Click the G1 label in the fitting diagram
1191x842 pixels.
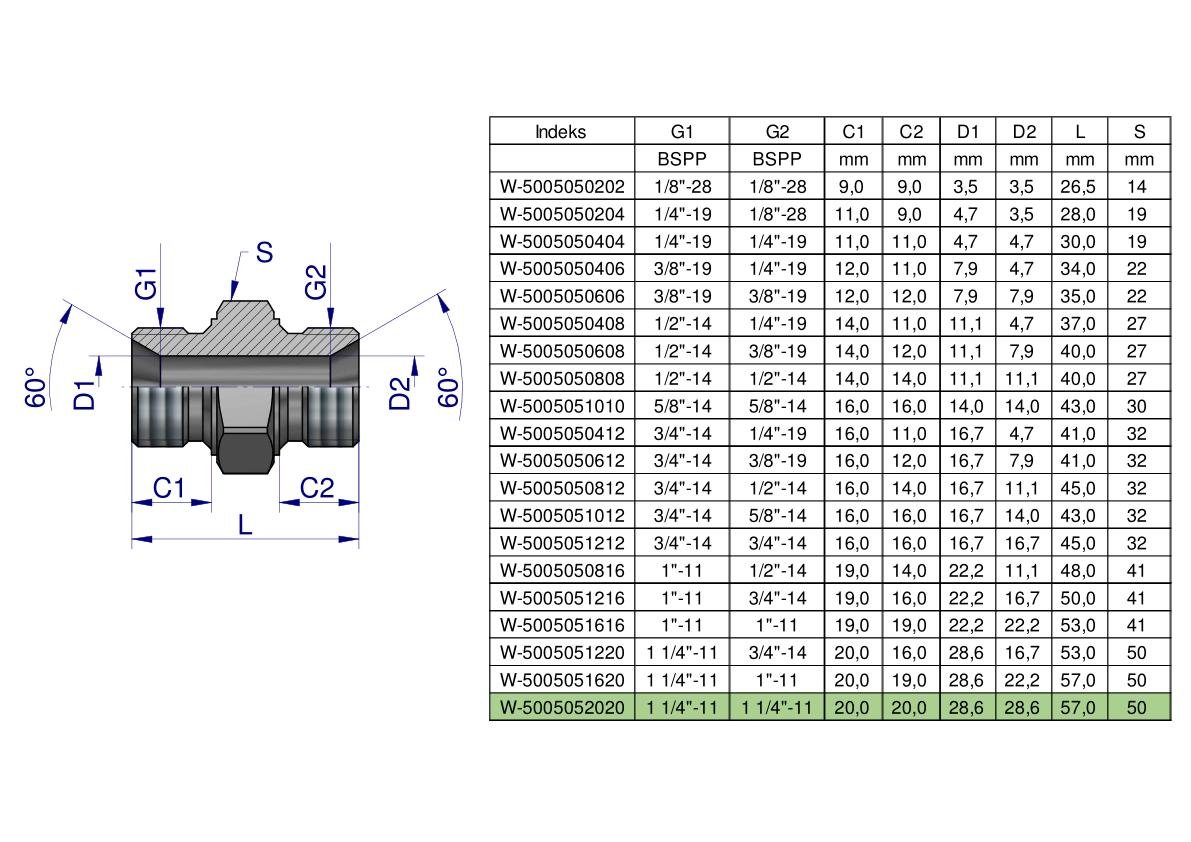click(148, 286)
